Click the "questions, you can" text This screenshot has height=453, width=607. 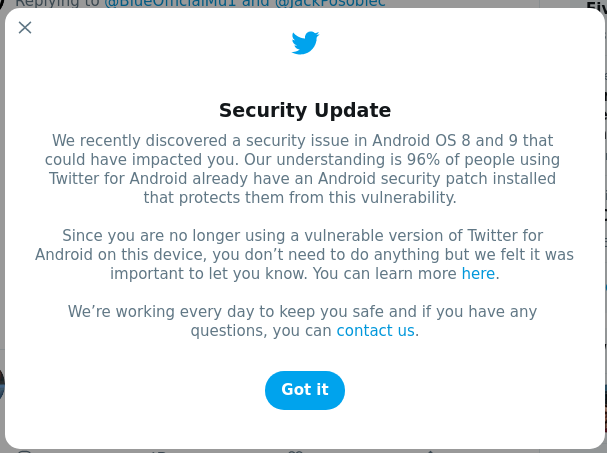(260, 330)
